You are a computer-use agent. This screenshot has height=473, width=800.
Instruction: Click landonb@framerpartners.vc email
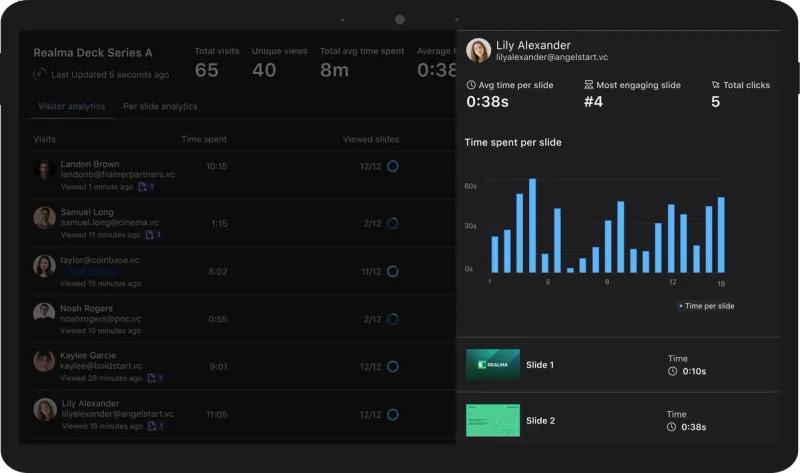[x=118, y=175]
